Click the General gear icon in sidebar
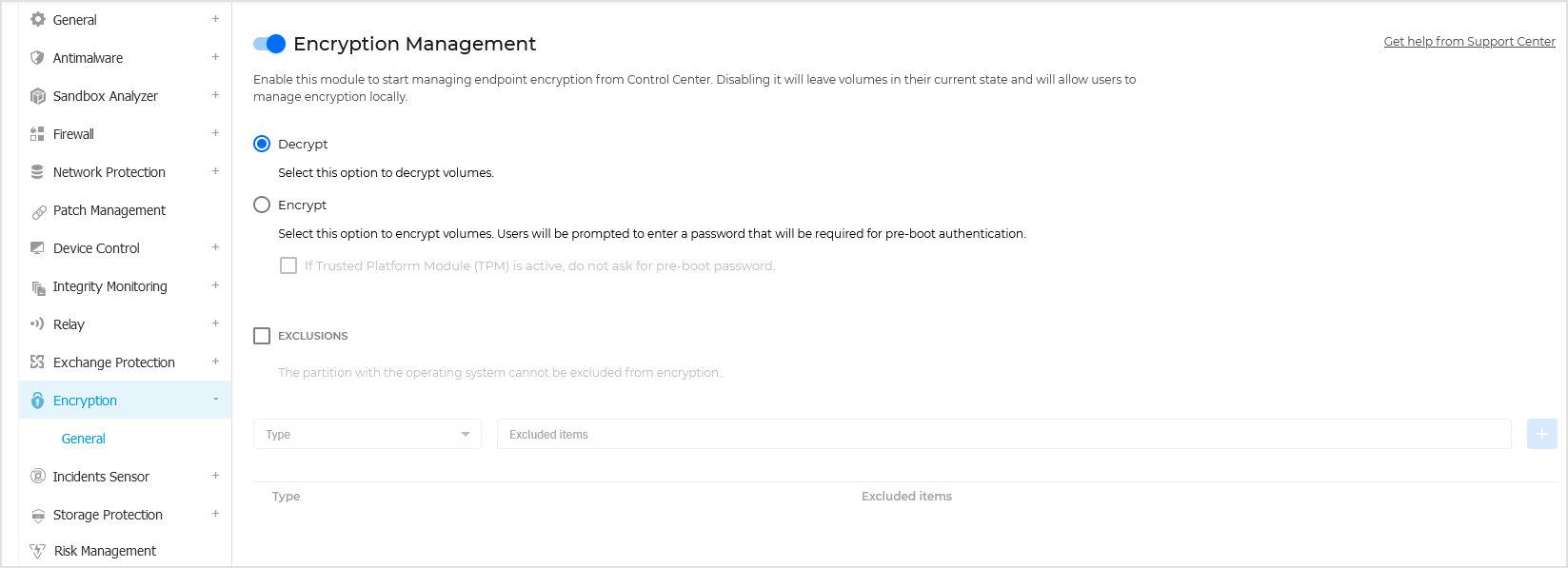 coord(38,19)
